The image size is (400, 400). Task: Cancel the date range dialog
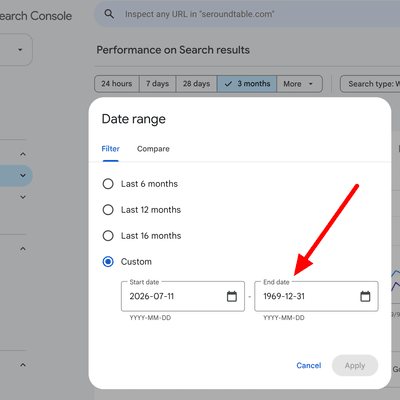(x=309, y=365)
